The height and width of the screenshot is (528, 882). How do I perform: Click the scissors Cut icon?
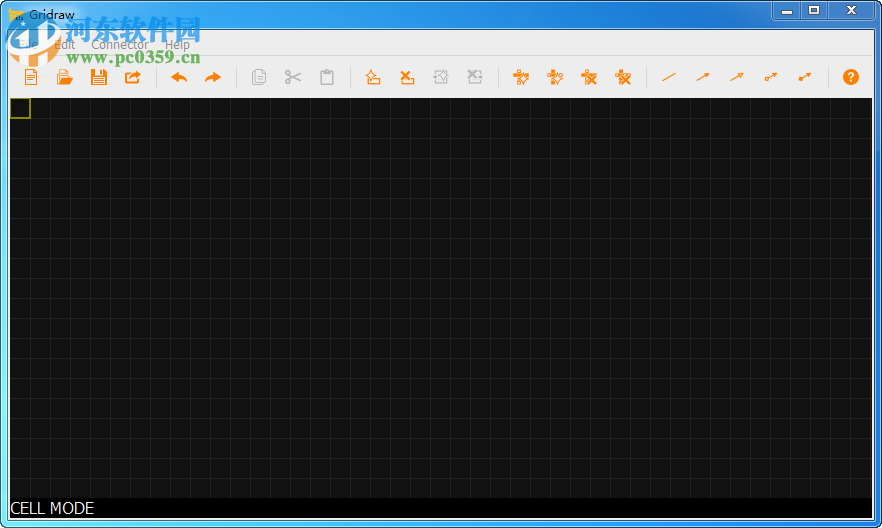292,77
